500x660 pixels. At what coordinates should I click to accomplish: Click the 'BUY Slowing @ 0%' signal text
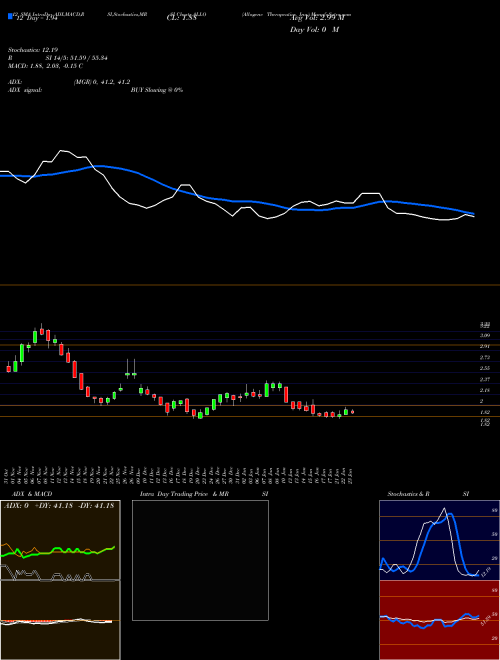[157, 90]
